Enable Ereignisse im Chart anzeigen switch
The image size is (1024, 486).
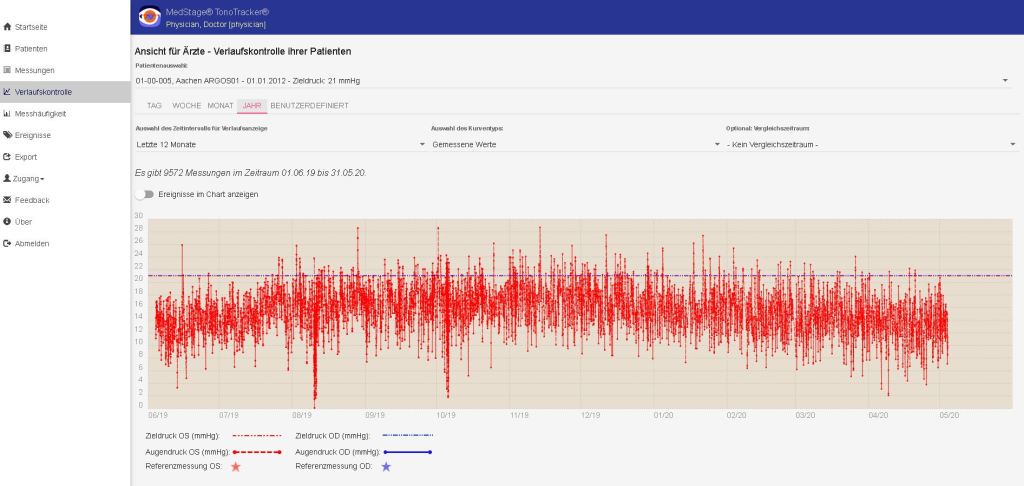click(x=144, y=194)
